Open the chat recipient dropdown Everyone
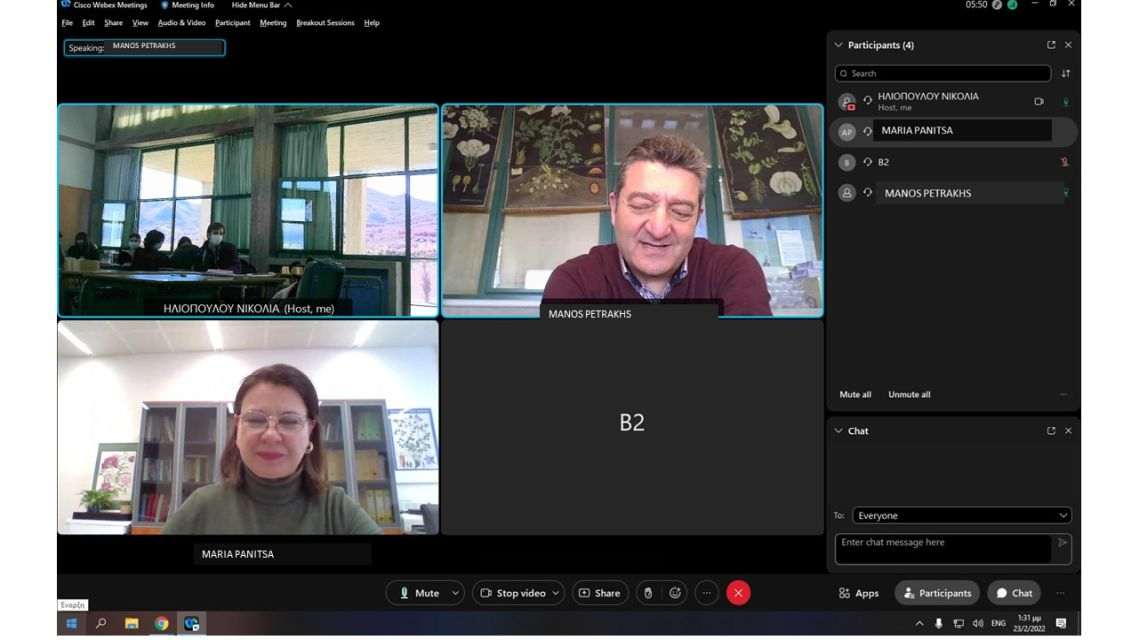This screenshot has width=1138, height=640. (x=962, y=515)
